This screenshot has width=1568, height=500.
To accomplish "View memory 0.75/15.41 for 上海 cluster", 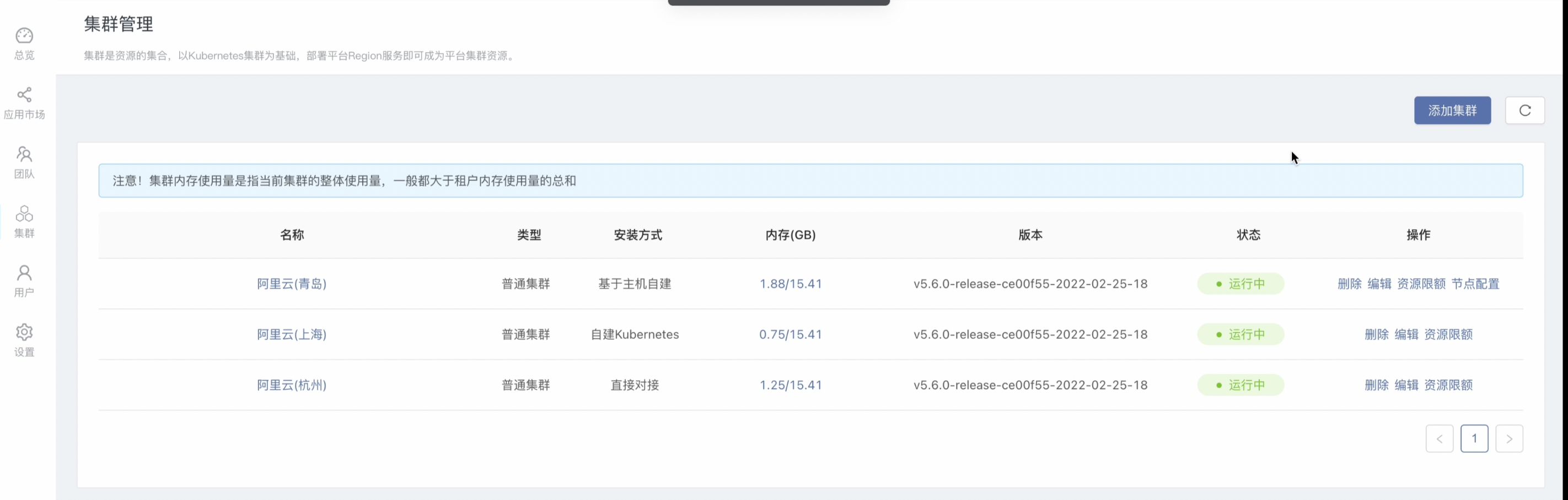I will 791,334.
